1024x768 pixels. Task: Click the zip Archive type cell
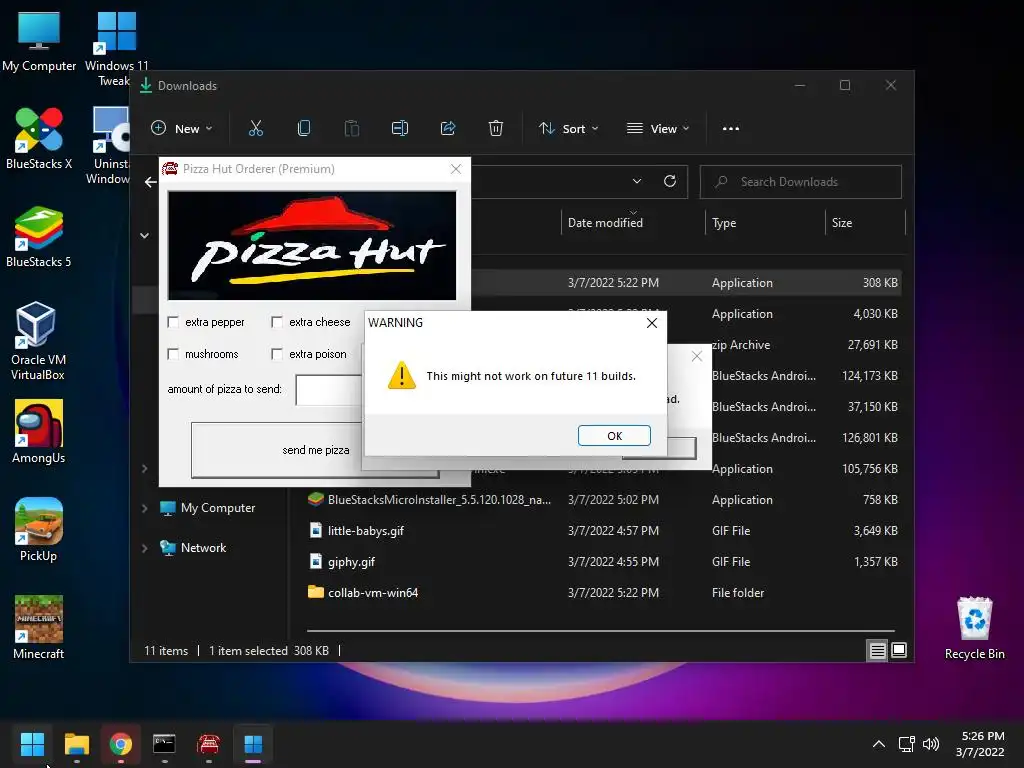[741, 345]
